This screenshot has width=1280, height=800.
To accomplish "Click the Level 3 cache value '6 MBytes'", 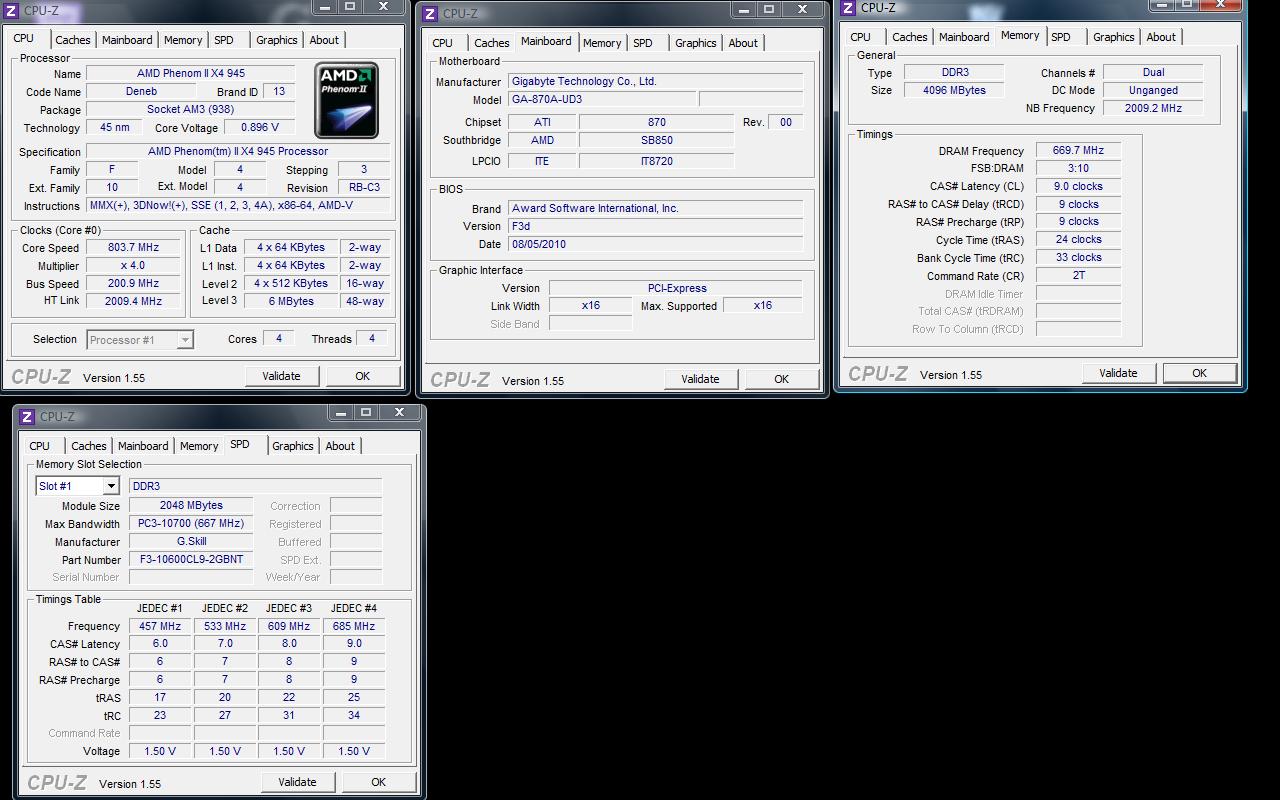I will click(291, 301).
